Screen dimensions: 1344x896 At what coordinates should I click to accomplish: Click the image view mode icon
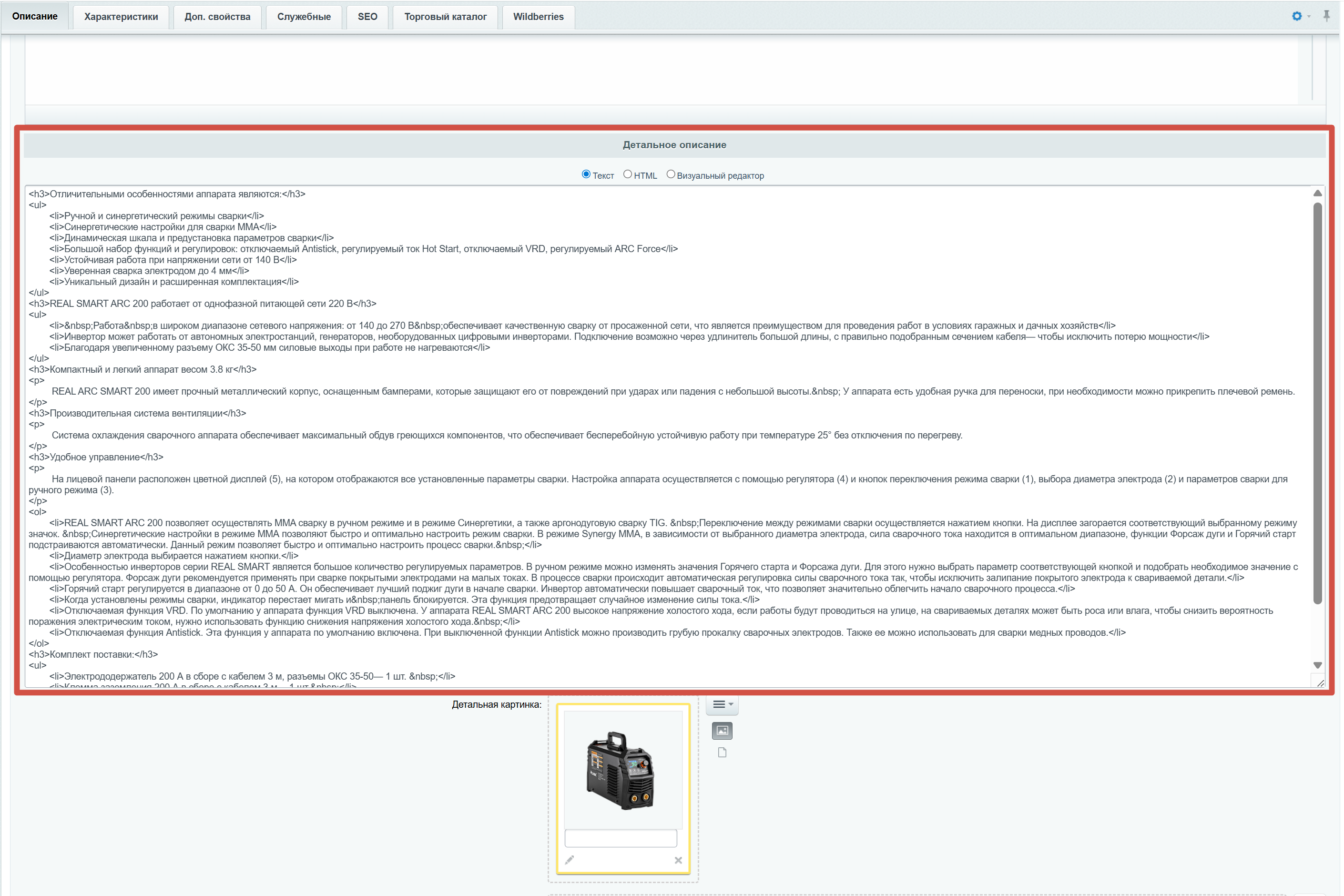pos(723,730)
